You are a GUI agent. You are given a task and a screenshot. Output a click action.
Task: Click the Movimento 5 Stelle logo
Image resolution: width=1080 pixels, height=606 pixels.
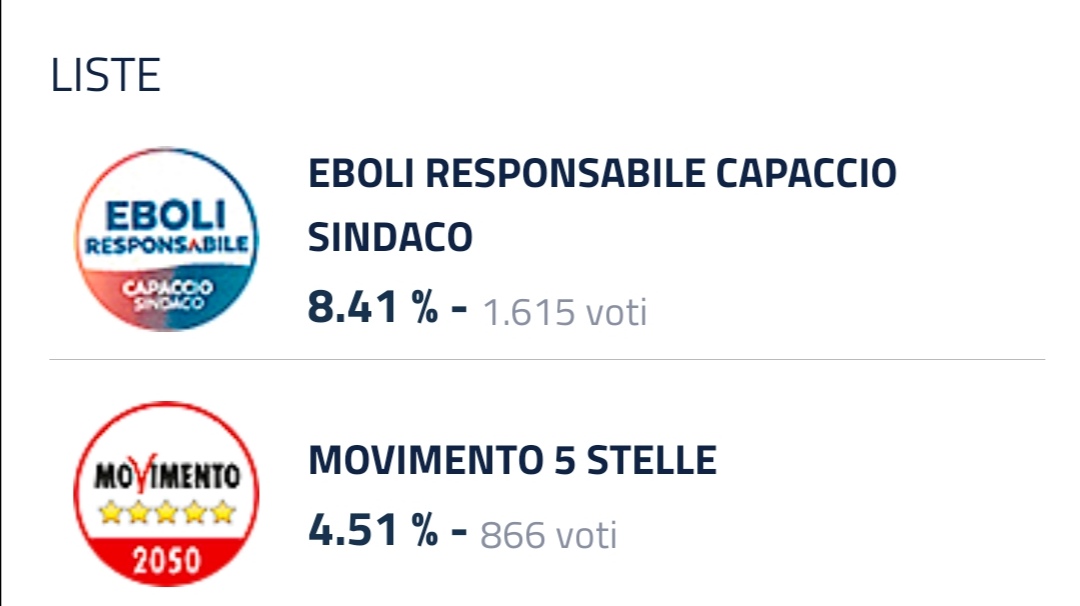[166, 494]
